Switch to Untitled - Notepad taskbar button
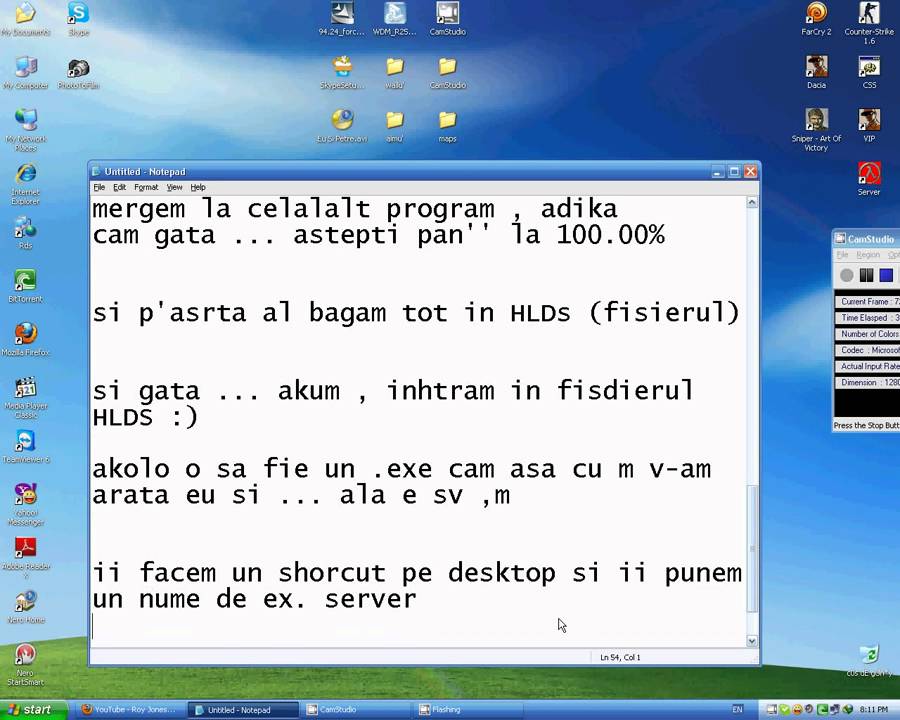Image resolution: width=900 pixels, height=720 pixels. 243,710
